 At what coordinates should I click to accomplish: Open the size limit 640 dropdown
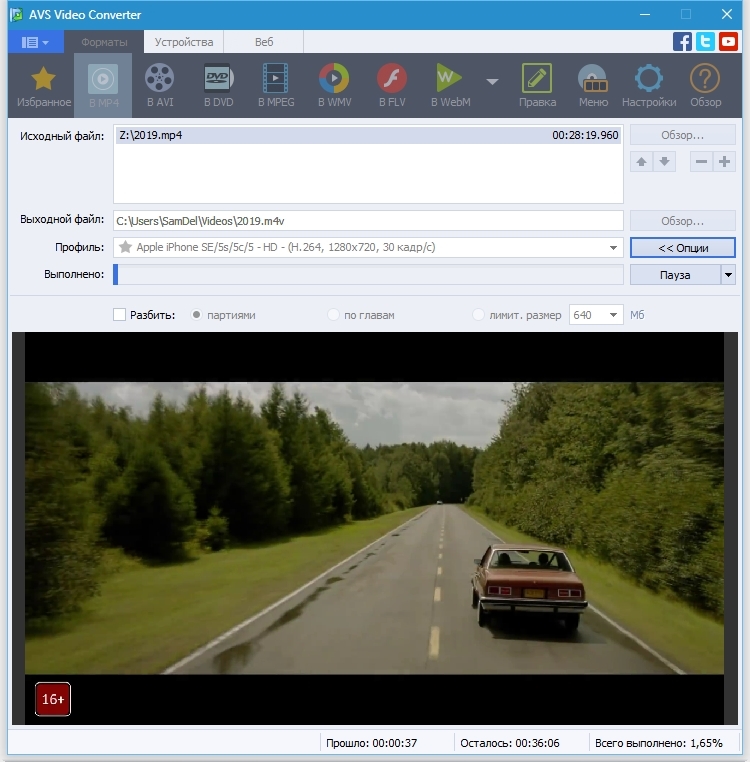[611, 315]
